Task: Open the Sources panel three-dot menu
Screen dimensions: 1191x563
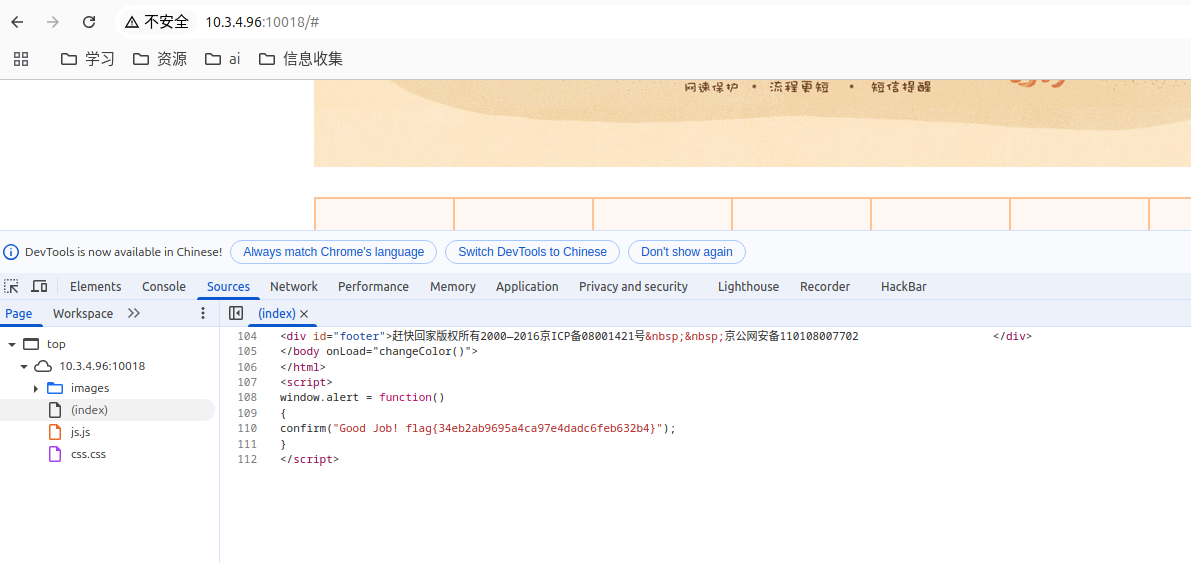Action: [x=203, y=314]
